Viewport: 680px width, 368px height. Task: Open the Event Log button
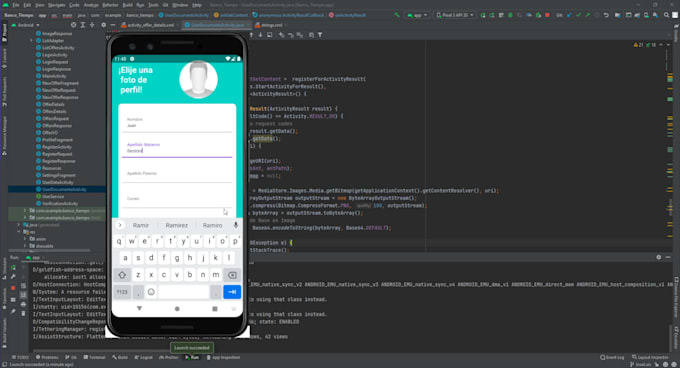(x=612, y=358)
